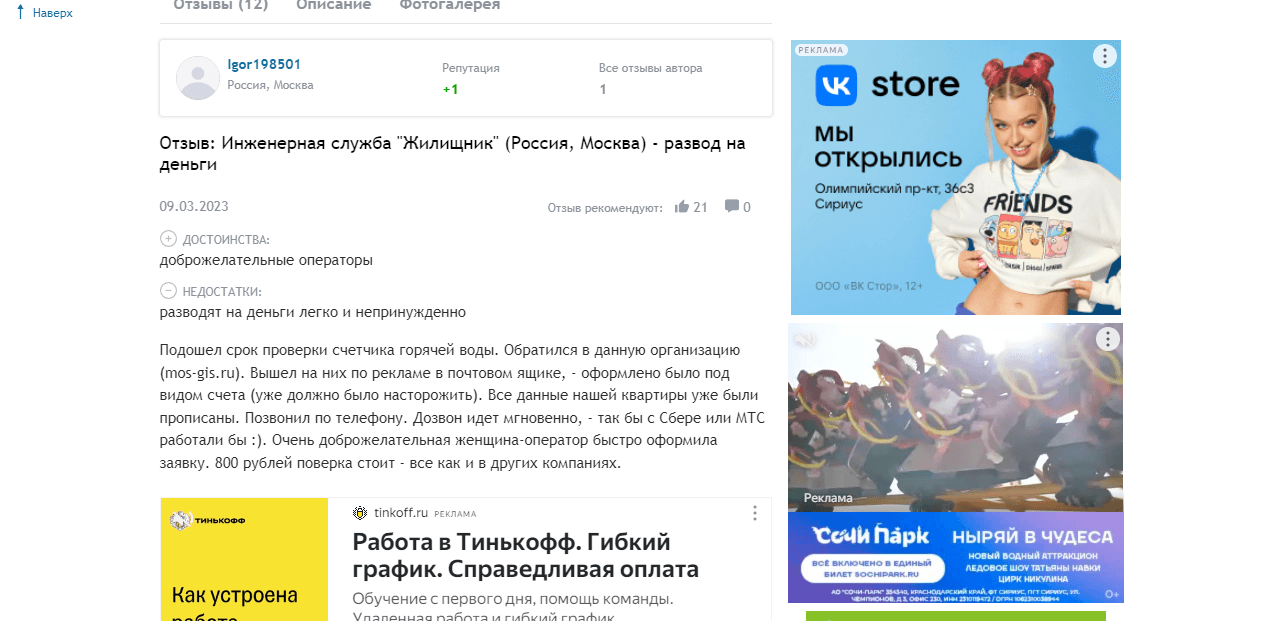Click the Tinkoff shield favicon in the ad
This screenshot has height=621, width=1283.
[358, 512]
